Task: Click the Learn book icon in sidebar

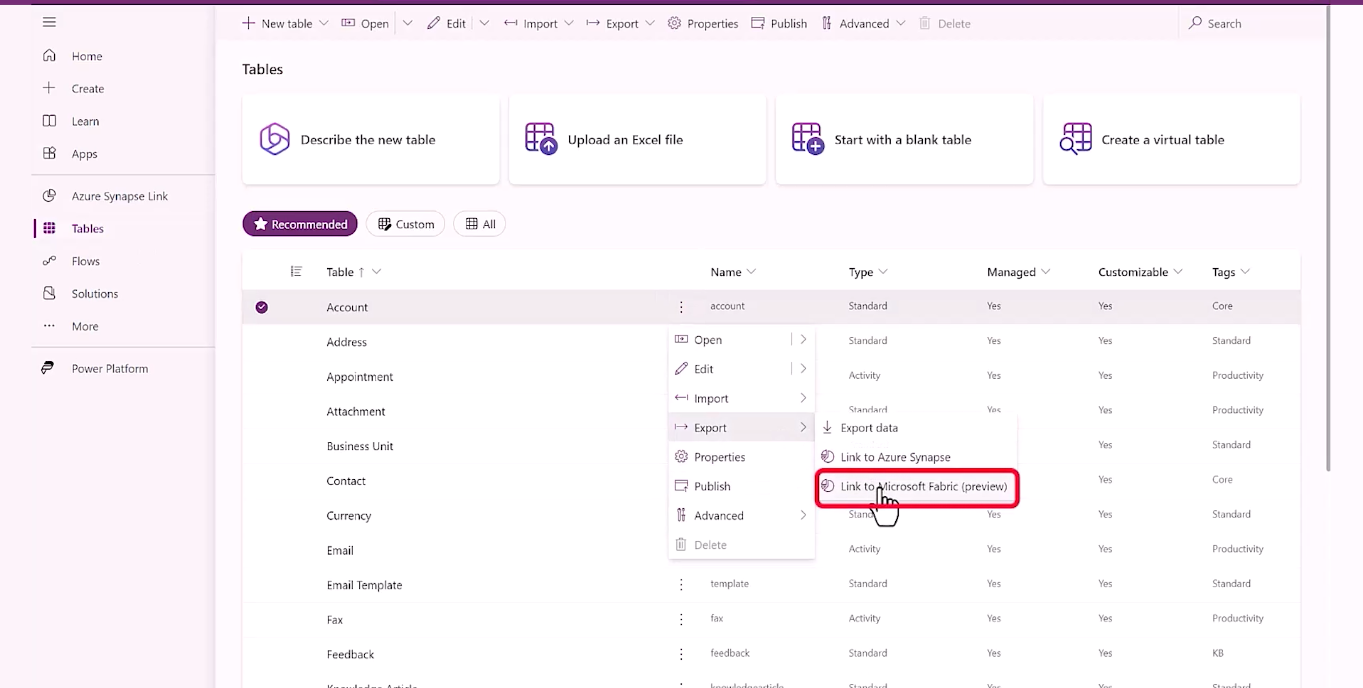Action: coord(49,121)
